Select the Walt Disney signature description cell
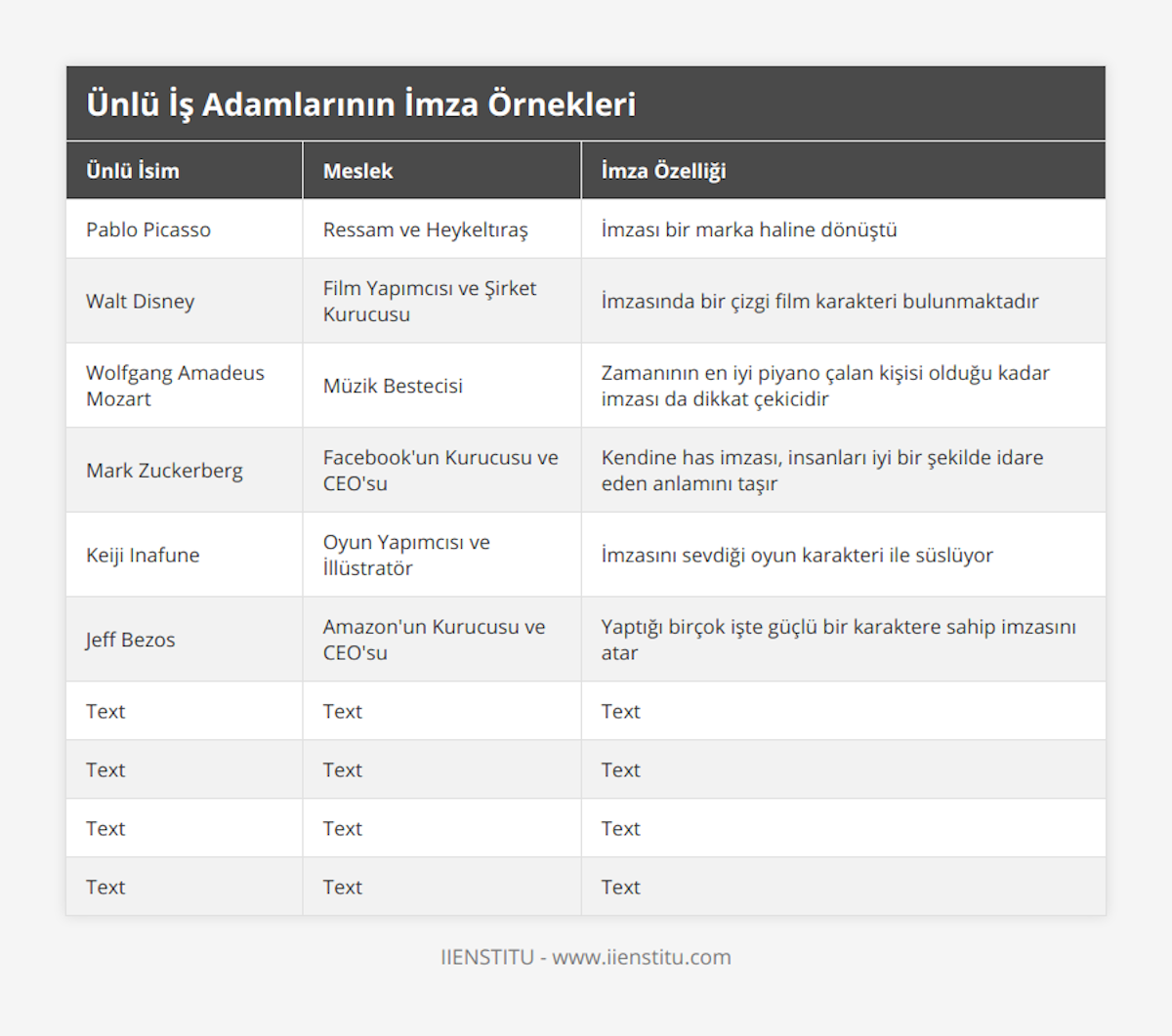This screenshot has width=1172, height=1036. 819,301
